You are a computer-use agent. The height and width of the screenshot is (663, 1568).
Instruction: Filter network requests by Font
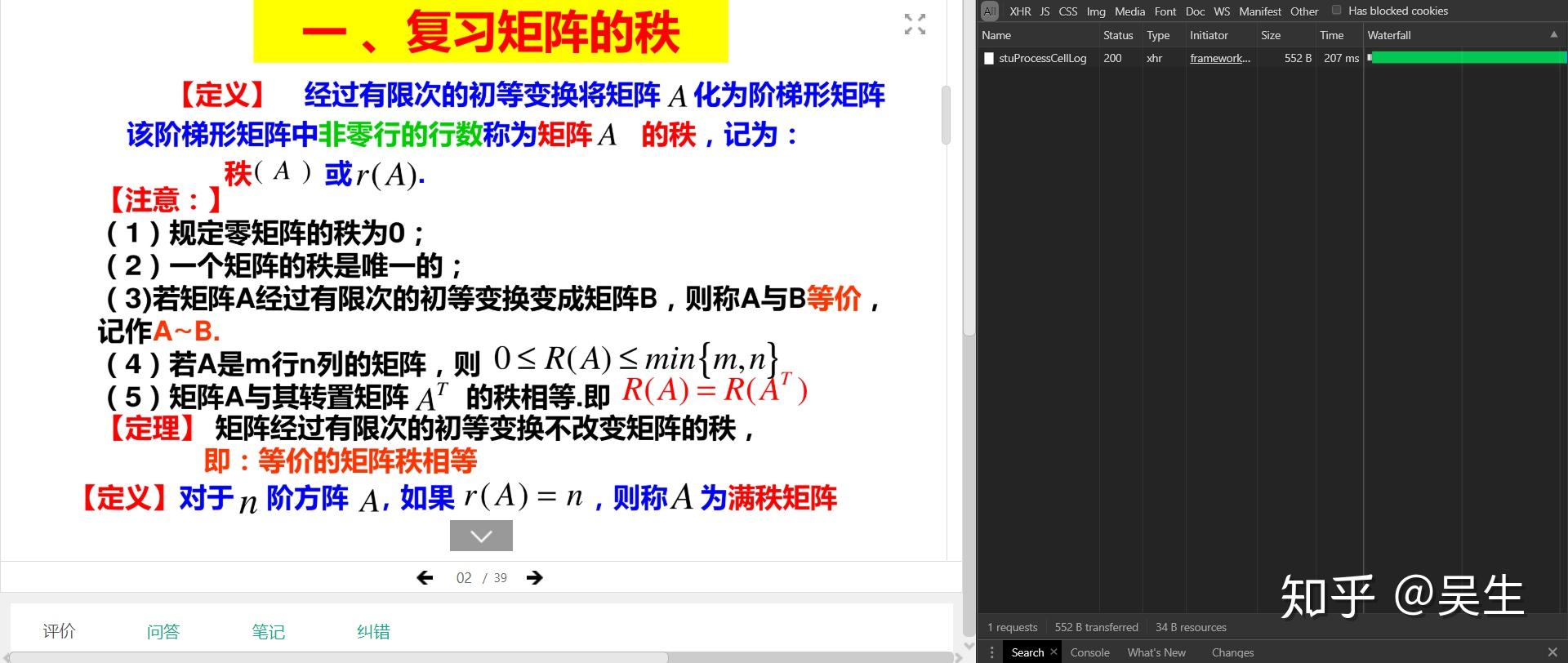pos(1165,11)
